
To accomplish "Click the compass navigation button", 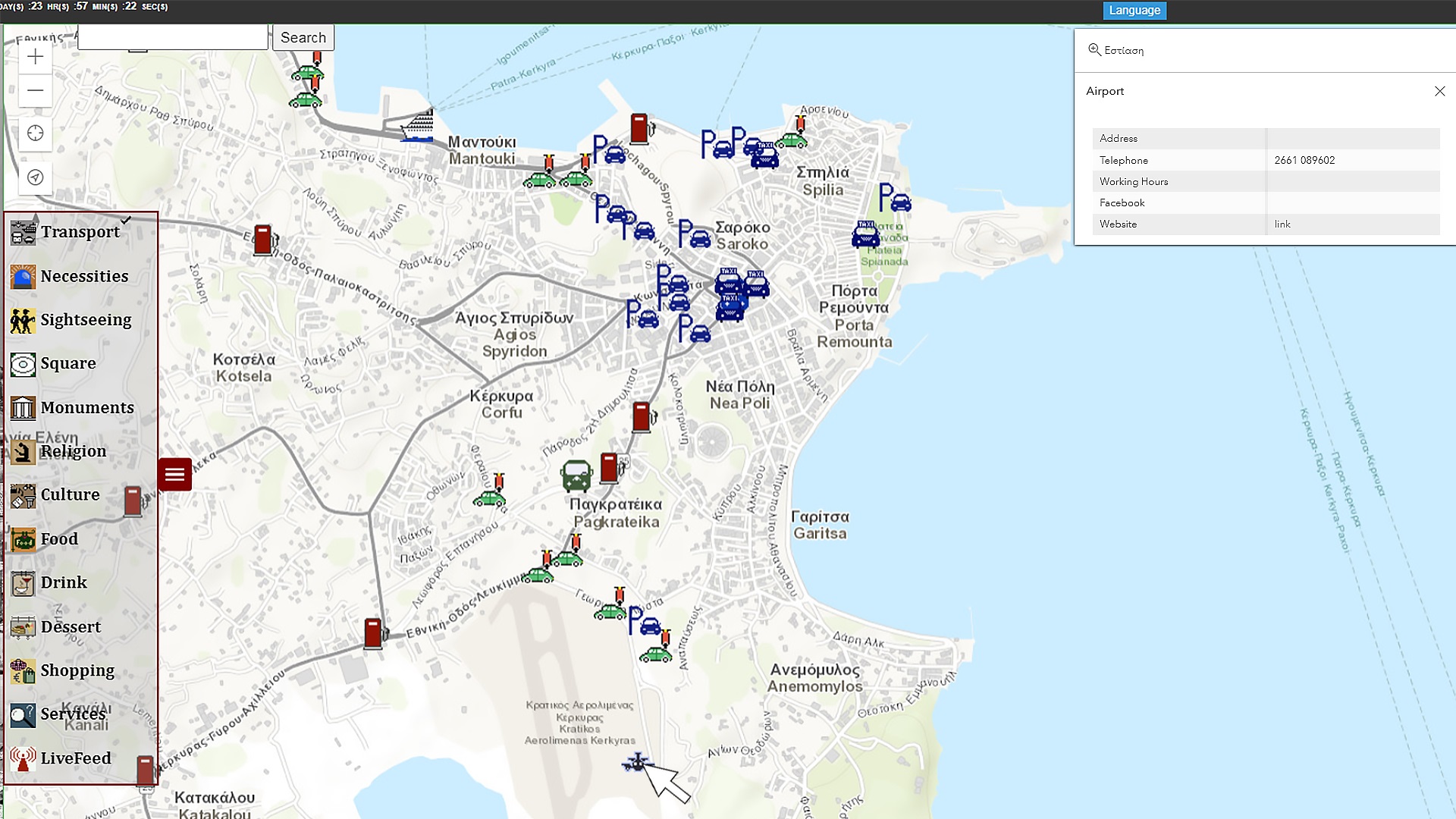I will (x=35, y=177).
